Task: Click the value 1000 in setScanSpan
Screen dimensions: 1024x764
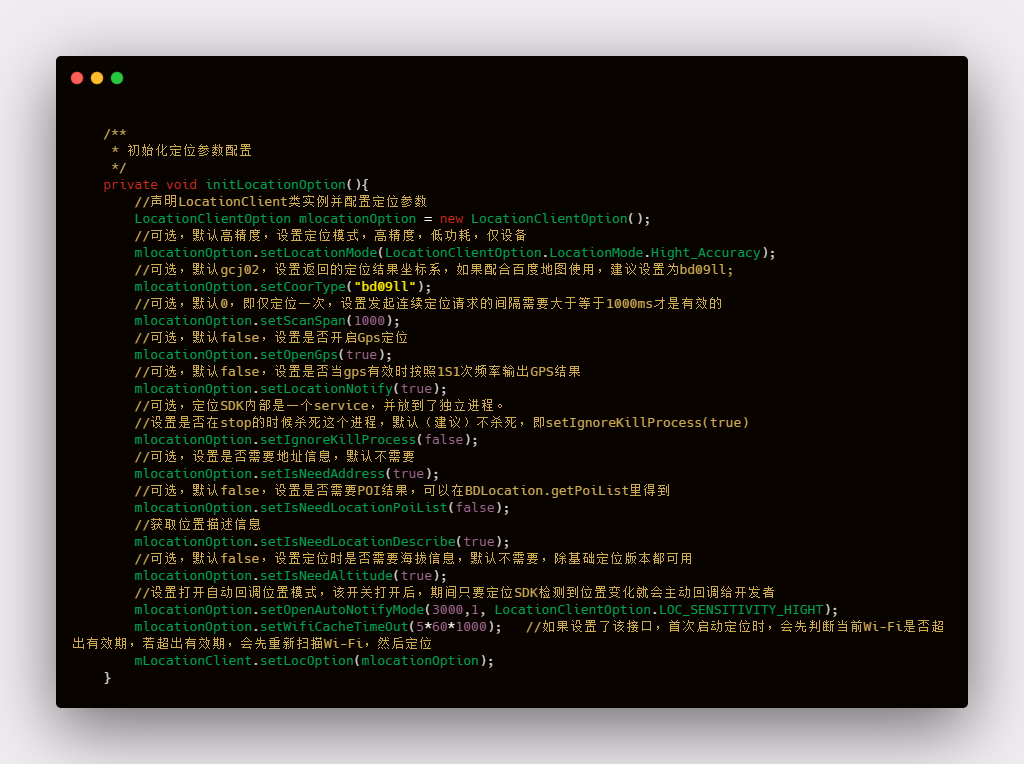Action: tap(369, 321)
